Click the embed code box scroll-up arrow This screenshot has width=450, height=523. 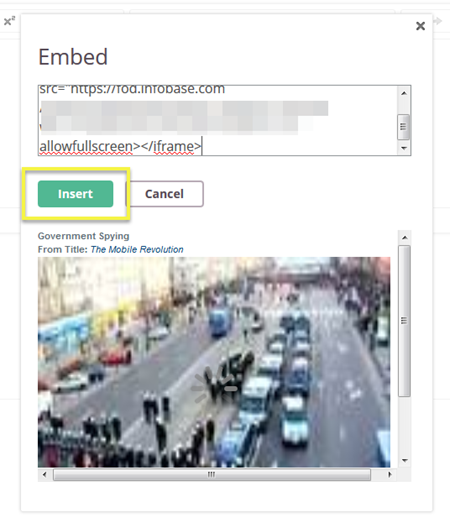click(404, 93)
